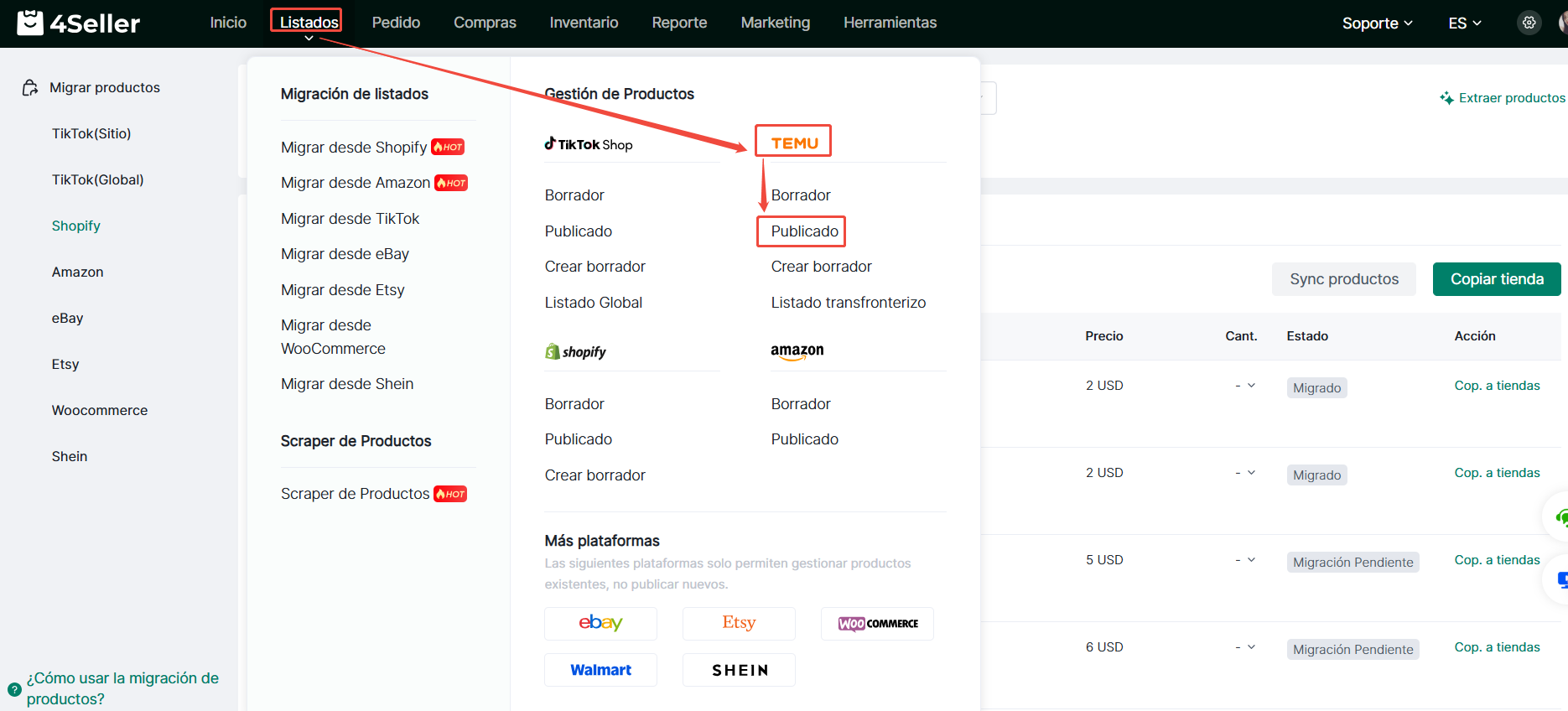Click the help question mark icon
The width and height of the screenshot is (1568, 711).
14,689
